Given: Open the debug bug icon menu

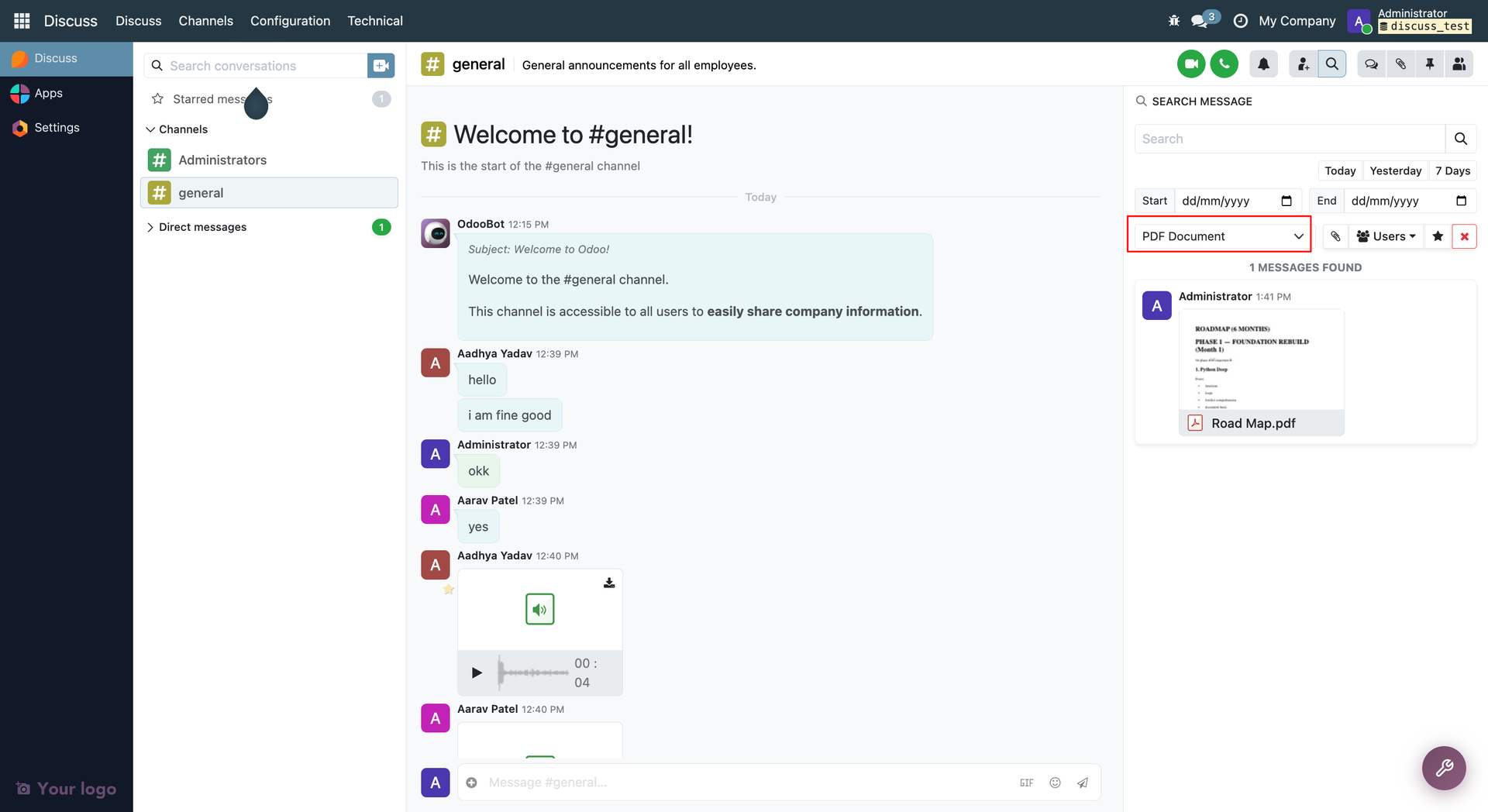Looking at the screenshot, I should [1174, 21].
